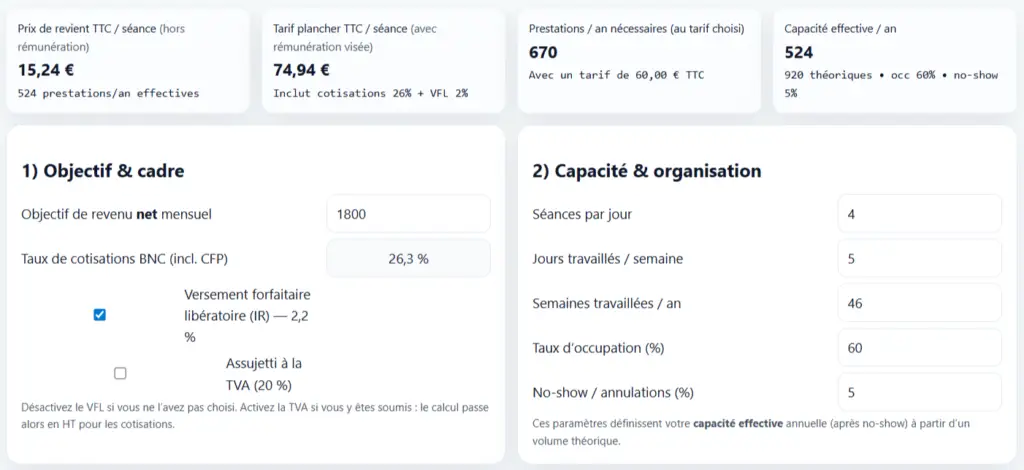Click the Objectif de revenu net mensuel field
The height and width of the screenshot is (470, 1024).
point(408,214)
